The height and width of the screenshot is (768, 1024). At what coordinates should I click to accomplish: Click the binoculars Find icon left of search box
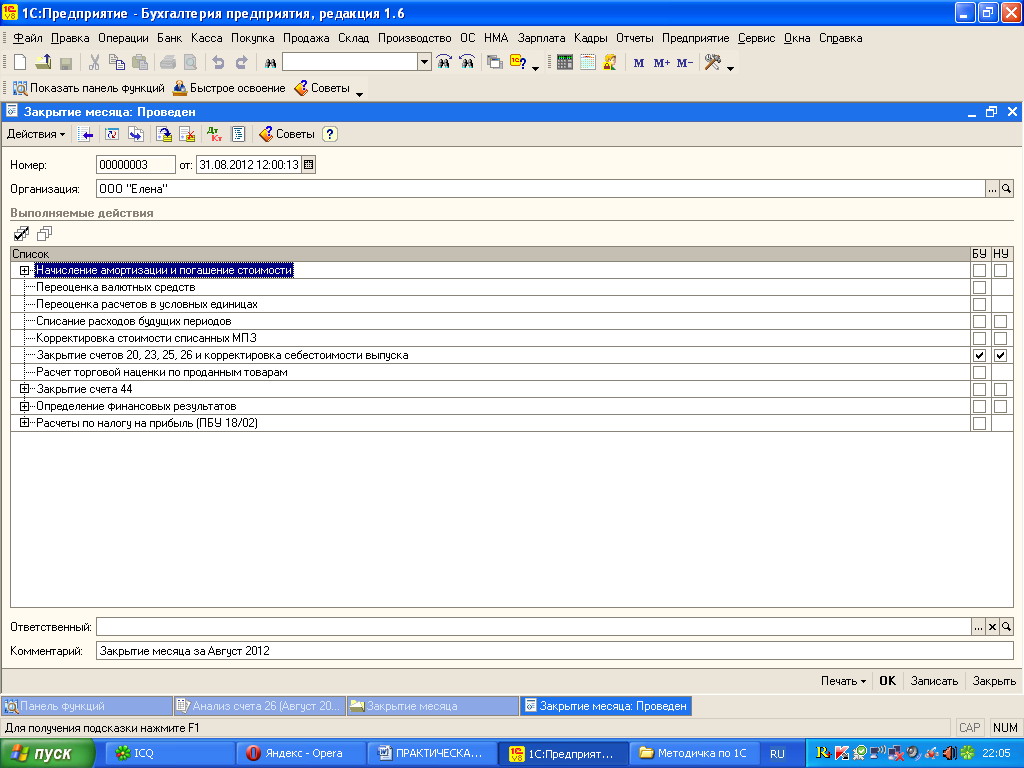[270, 63]
